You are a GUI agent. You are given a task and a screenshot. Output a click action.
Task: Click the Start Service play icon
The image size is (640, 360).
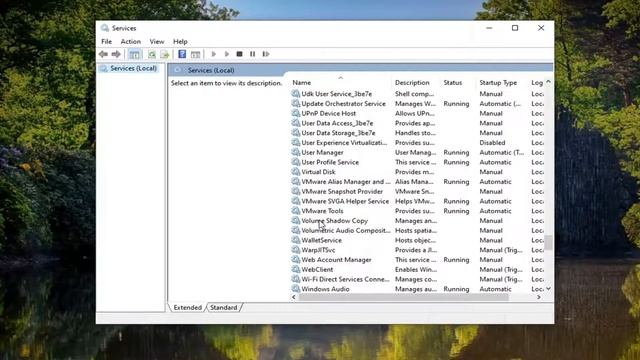213,54
